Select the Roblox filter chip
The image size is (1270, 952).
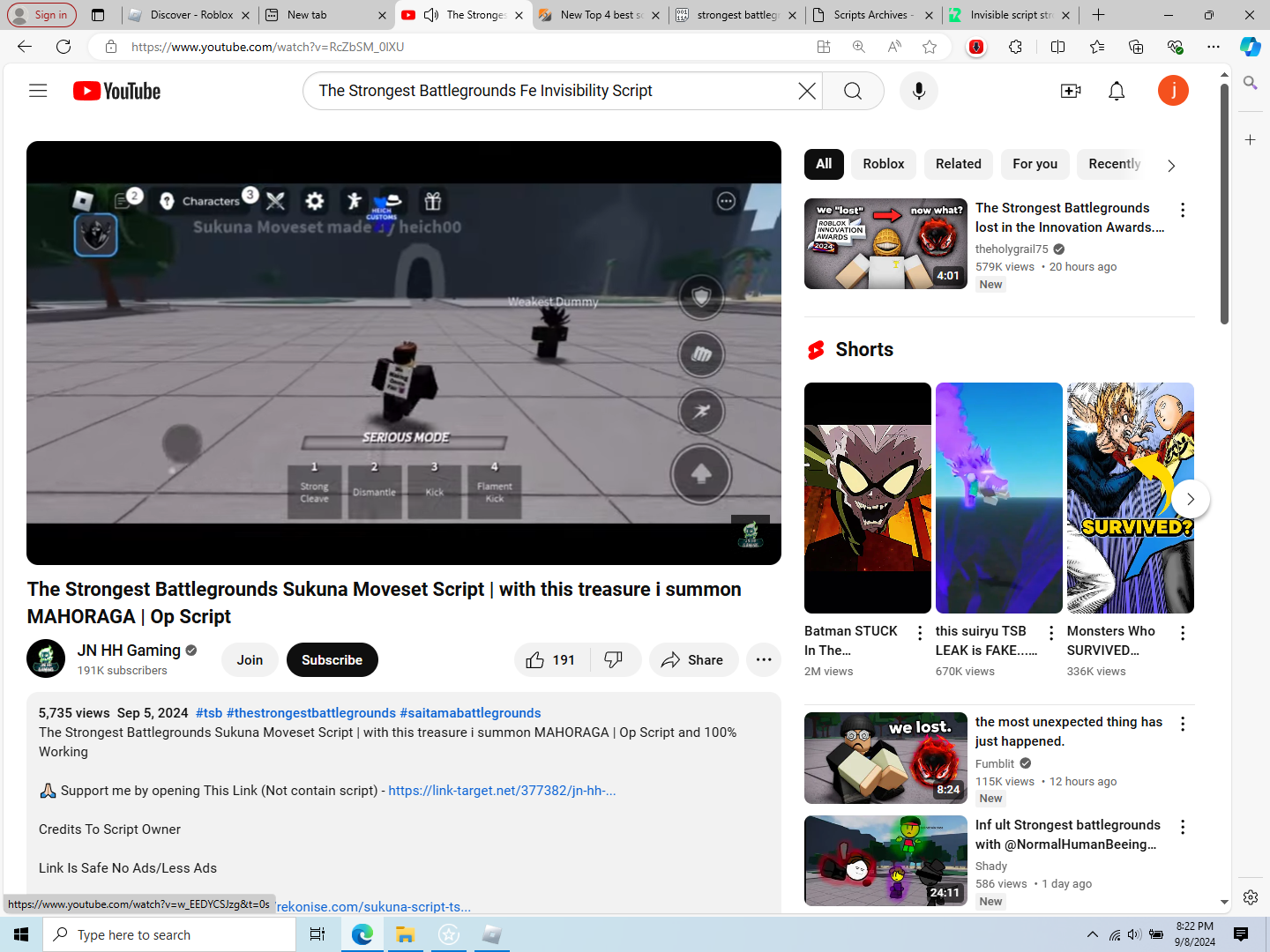click(x=884, y=164)
